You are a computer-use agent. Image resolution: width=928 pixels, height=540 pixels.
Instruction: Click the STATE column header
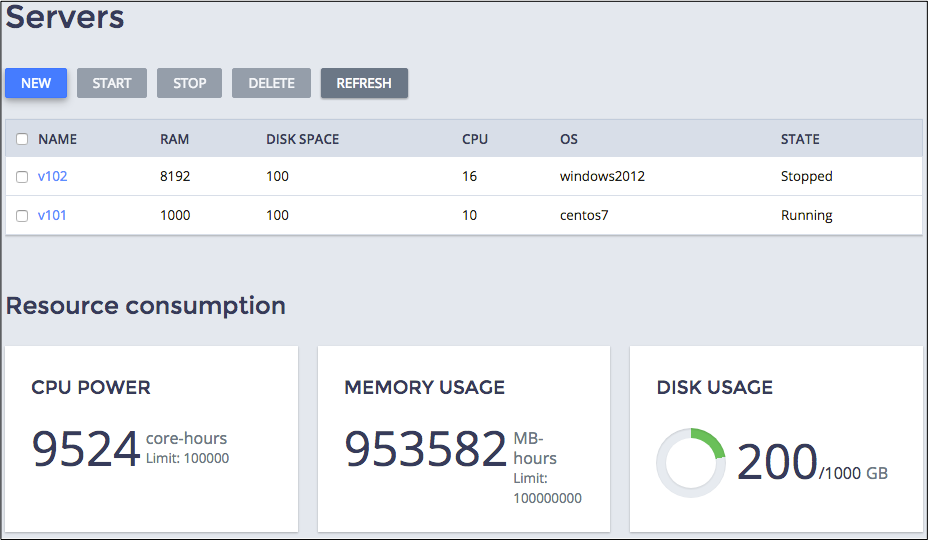tap(800, 139)
